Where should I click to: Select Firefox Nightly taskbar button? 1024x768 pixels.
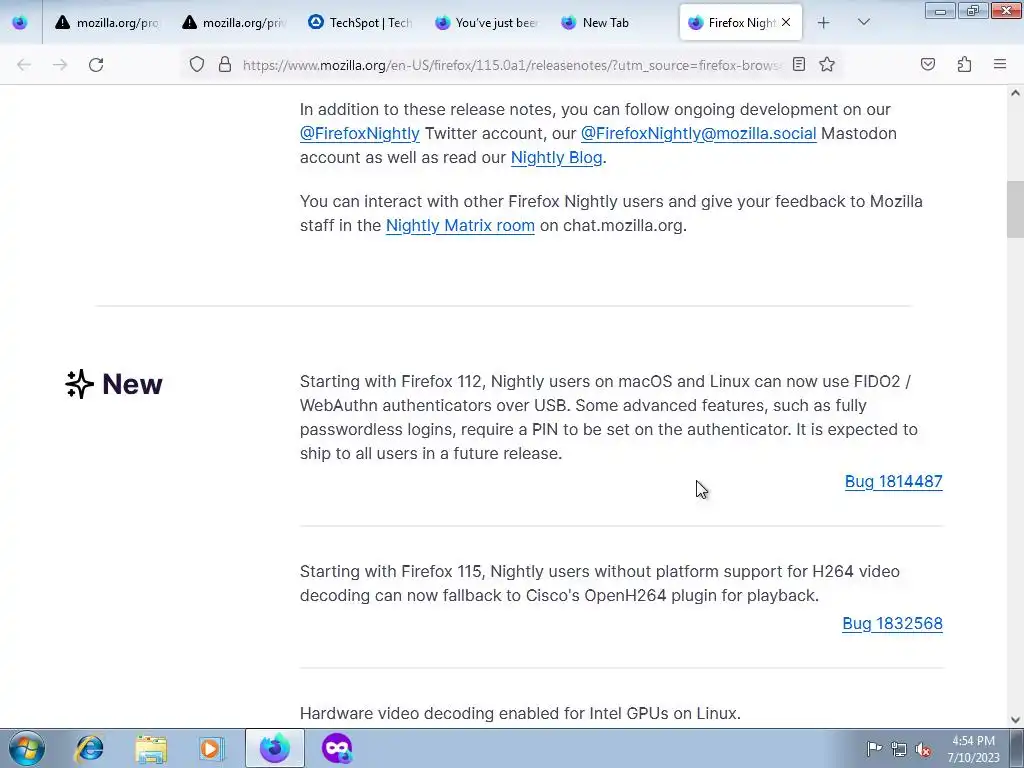(x=275, y=748)
